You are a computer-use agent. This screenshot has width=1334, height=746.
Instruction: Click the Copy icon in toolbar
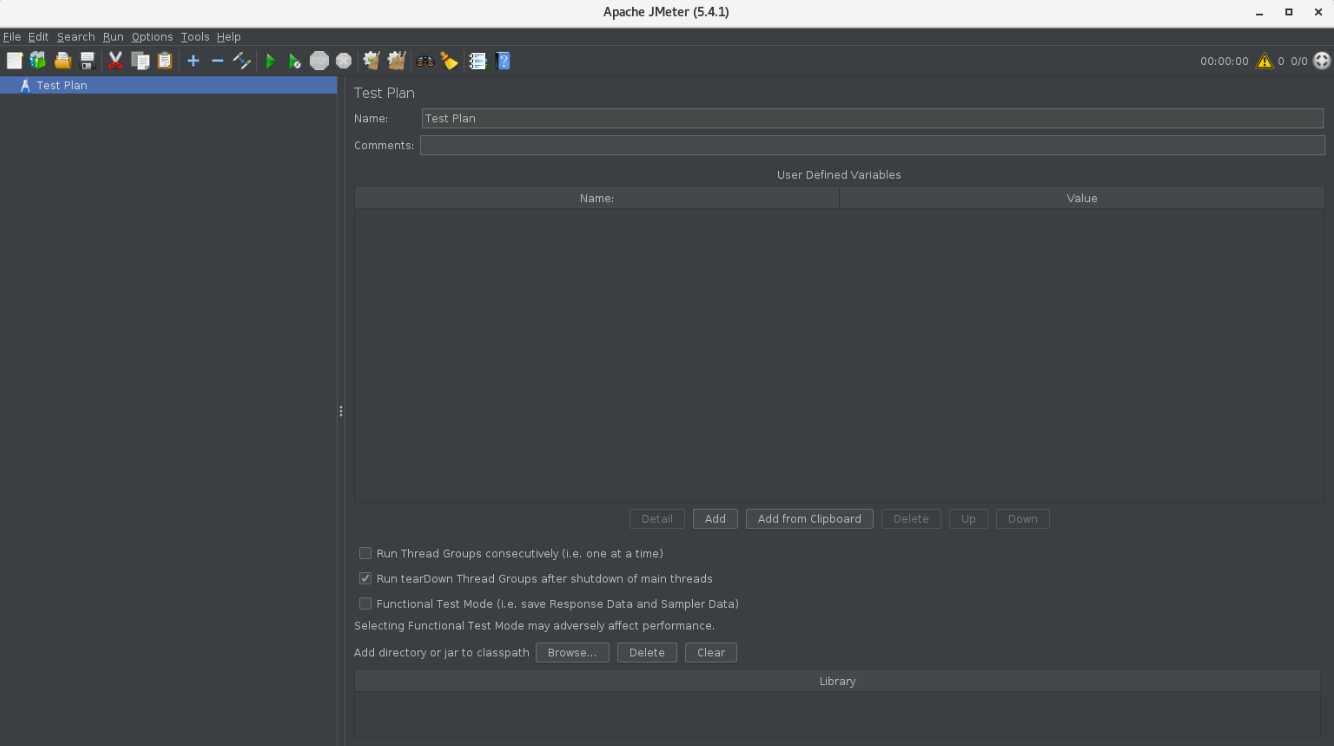[x=140, y=61]
